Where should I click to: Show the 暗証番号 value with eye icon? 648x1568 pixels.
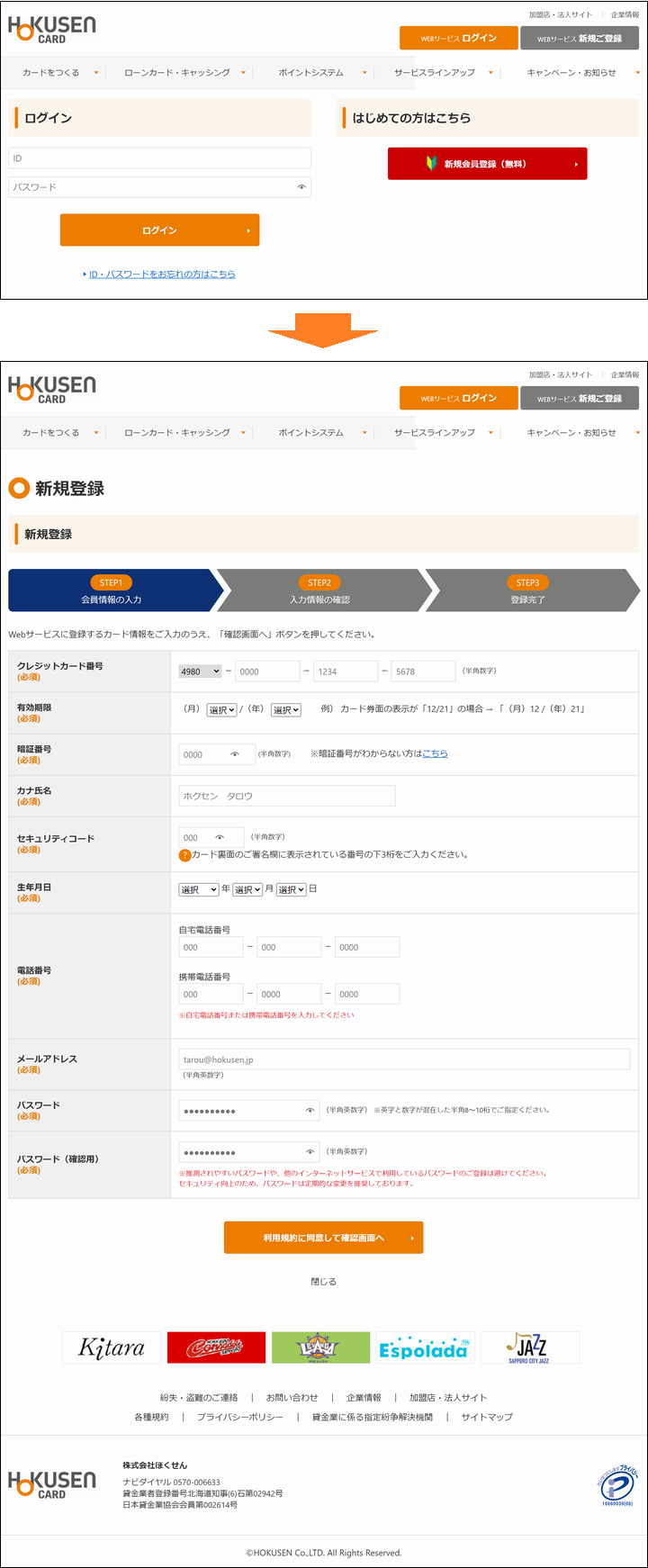point(235,754)
